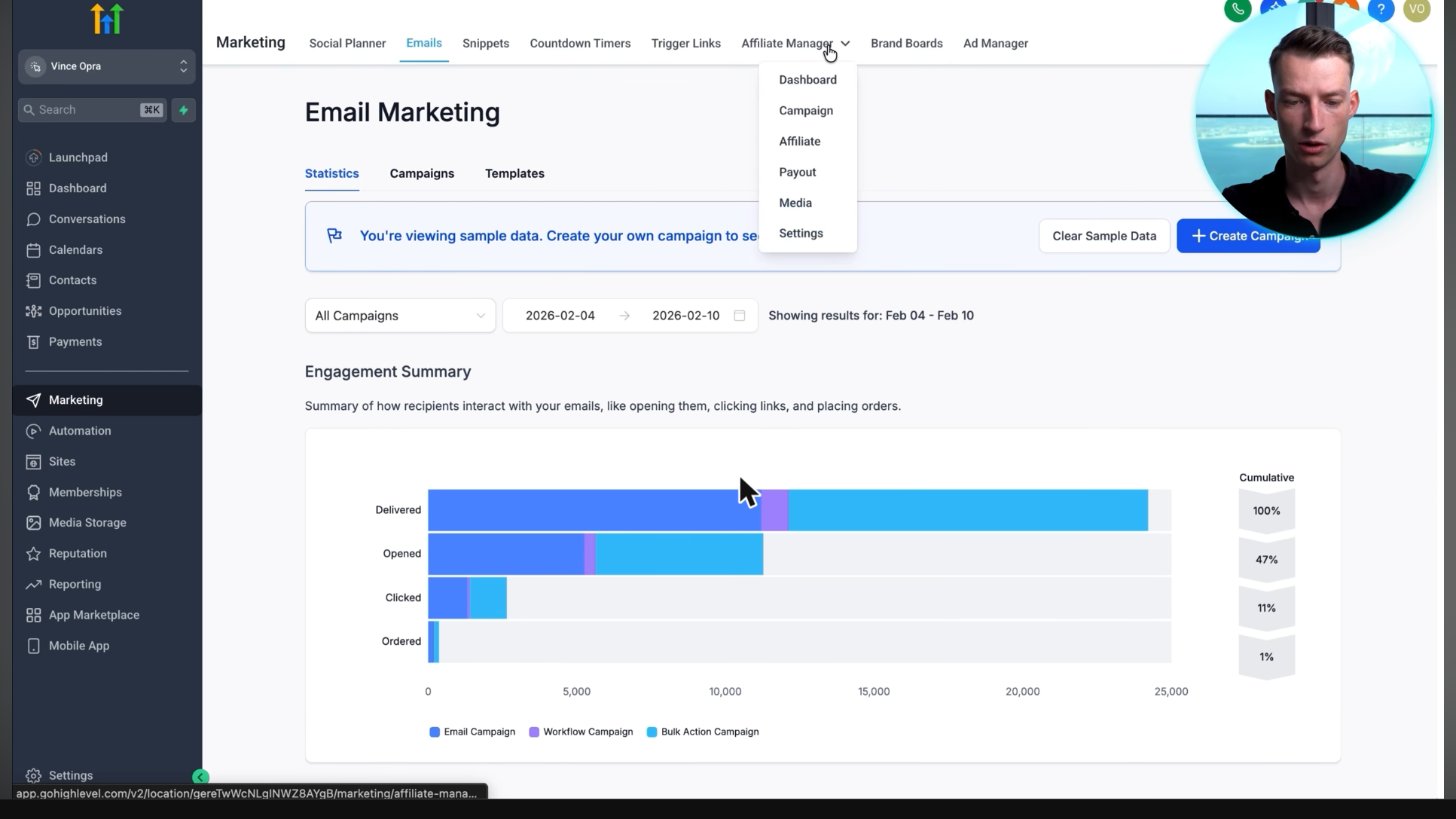
Task: Click the Settings gear icon in sidebar
Action: pos(33,776)
